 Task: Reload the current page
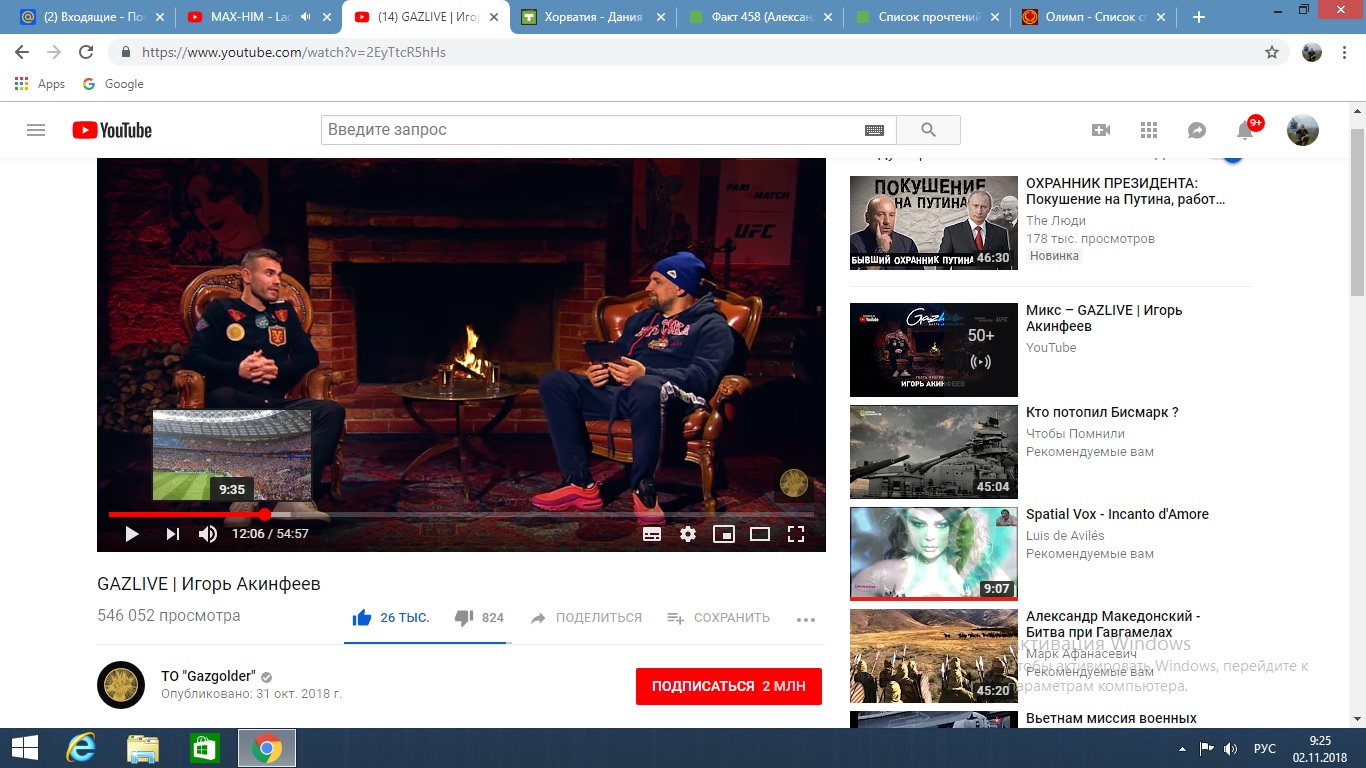(x=86, y=52)
